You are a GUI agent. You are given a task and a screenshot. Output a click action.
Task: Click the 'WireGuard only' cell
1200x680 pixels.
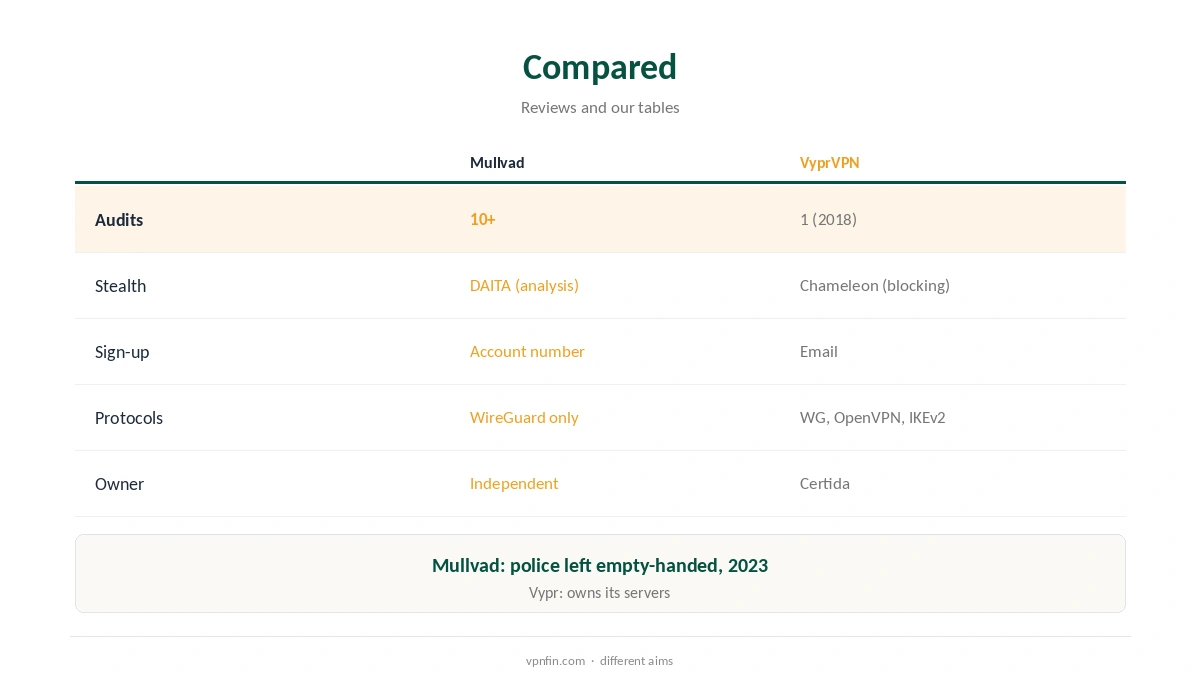tap(524, 417)
